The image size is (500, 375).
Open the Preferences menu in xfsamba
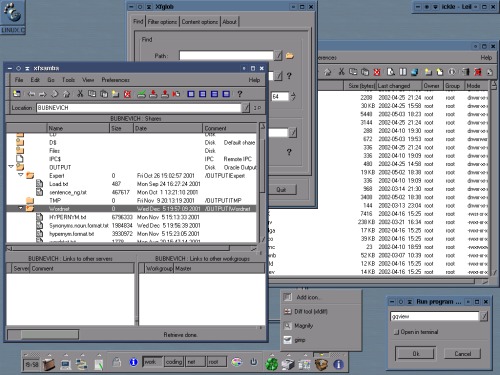click(115, 80)
